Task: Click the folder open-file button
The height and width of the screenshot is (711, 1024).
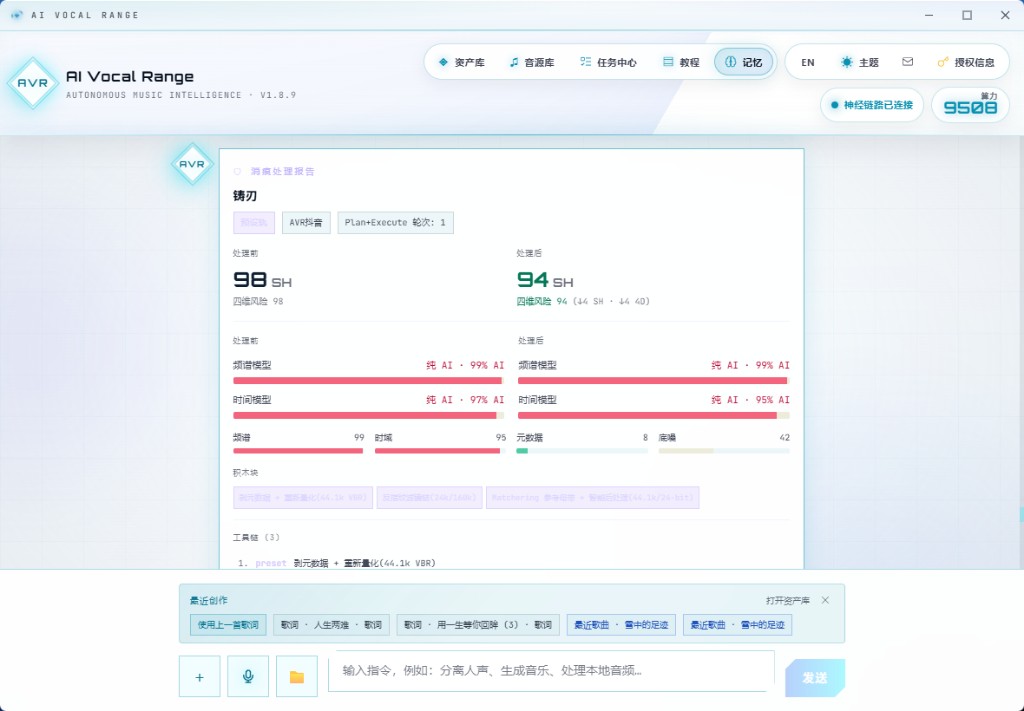Action: [297, 676]
